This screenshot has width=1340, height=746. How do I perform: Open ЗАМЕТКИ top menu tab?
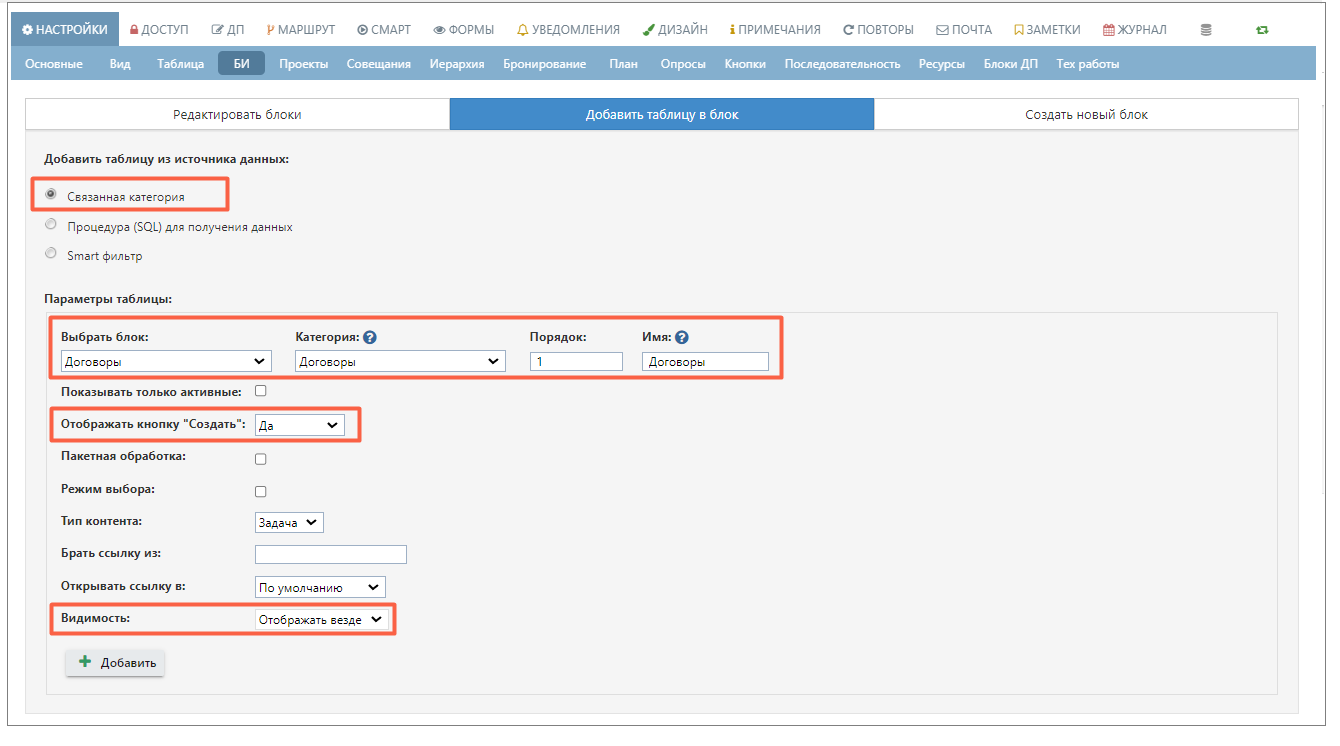point(1047,30)
